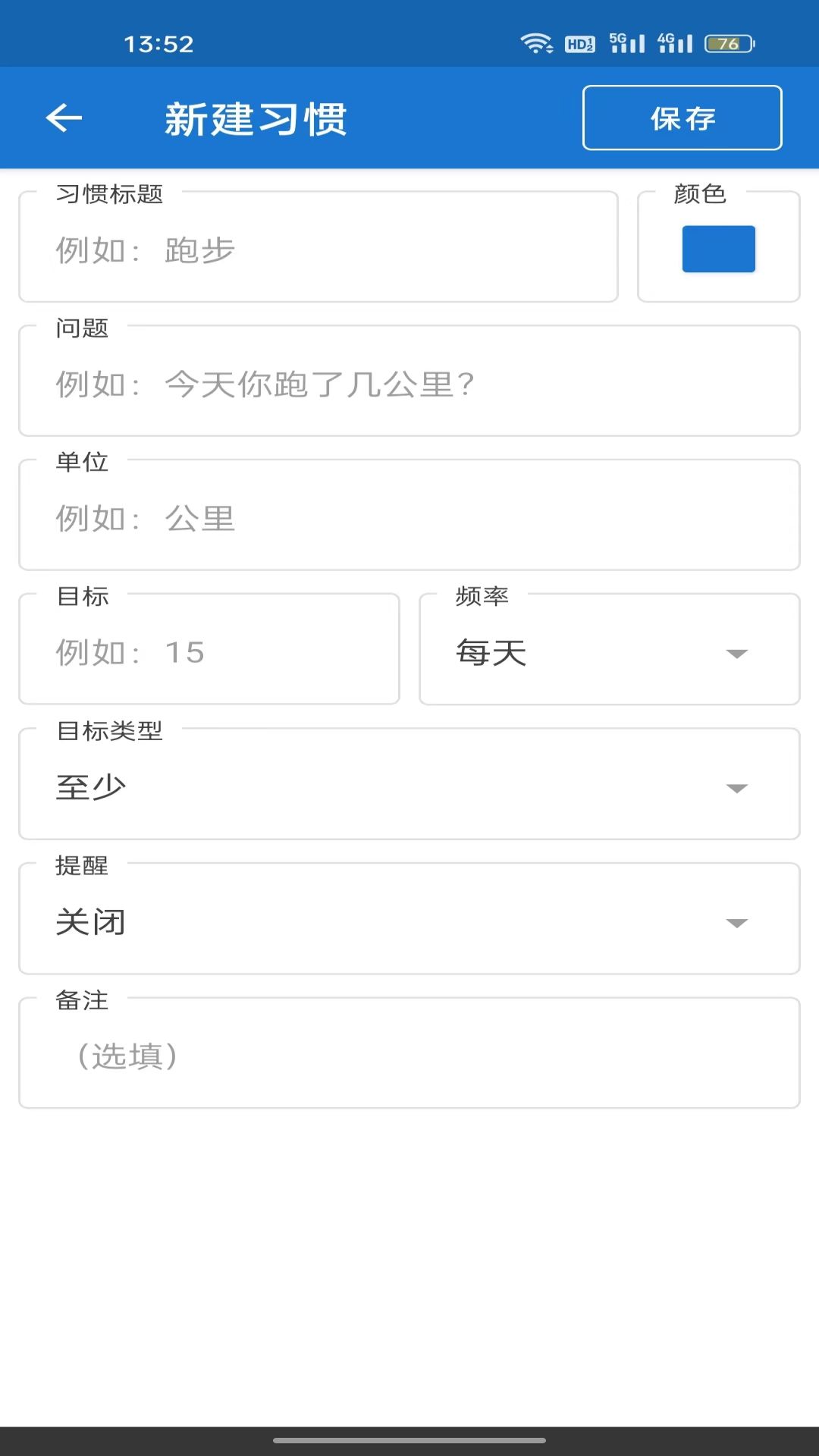Tap the Wi-Fi status icon
819x1456 pixels.
[536, 44]
